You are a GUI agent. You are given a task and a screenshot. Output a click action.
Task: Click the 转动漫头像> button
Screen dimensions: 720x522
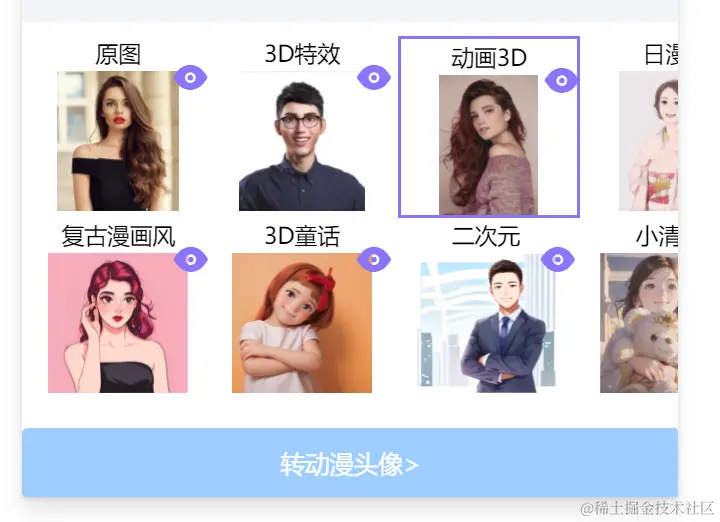coord(350,462)
